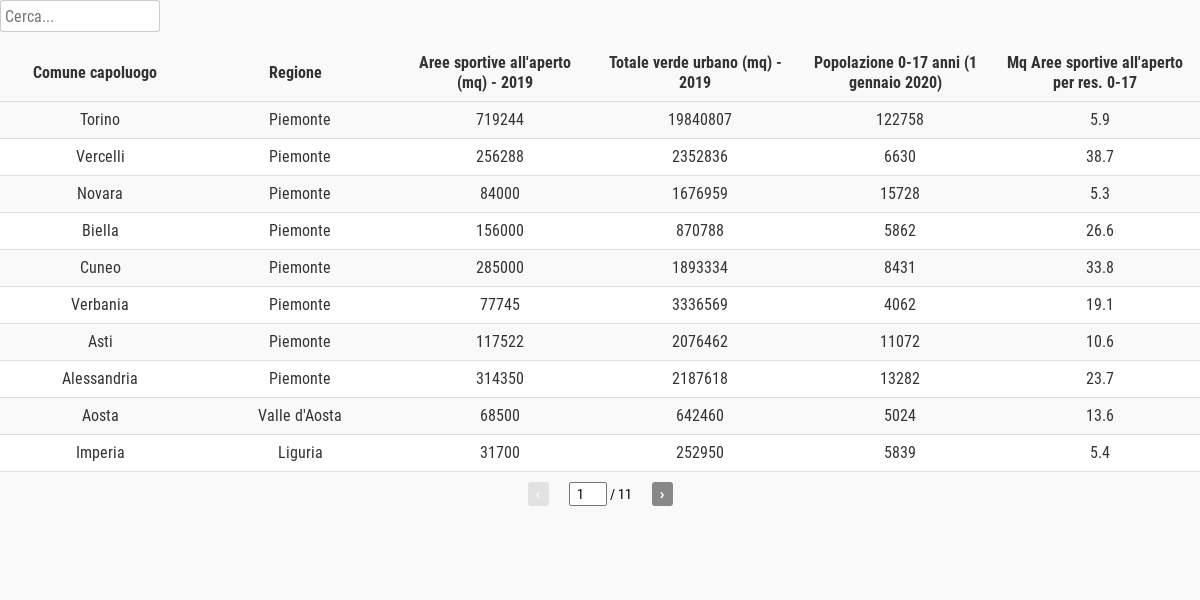Viewport: 1200px width, 600px height.
Task: Click Valle d'Aosta region cell
Action: point(300,416)
